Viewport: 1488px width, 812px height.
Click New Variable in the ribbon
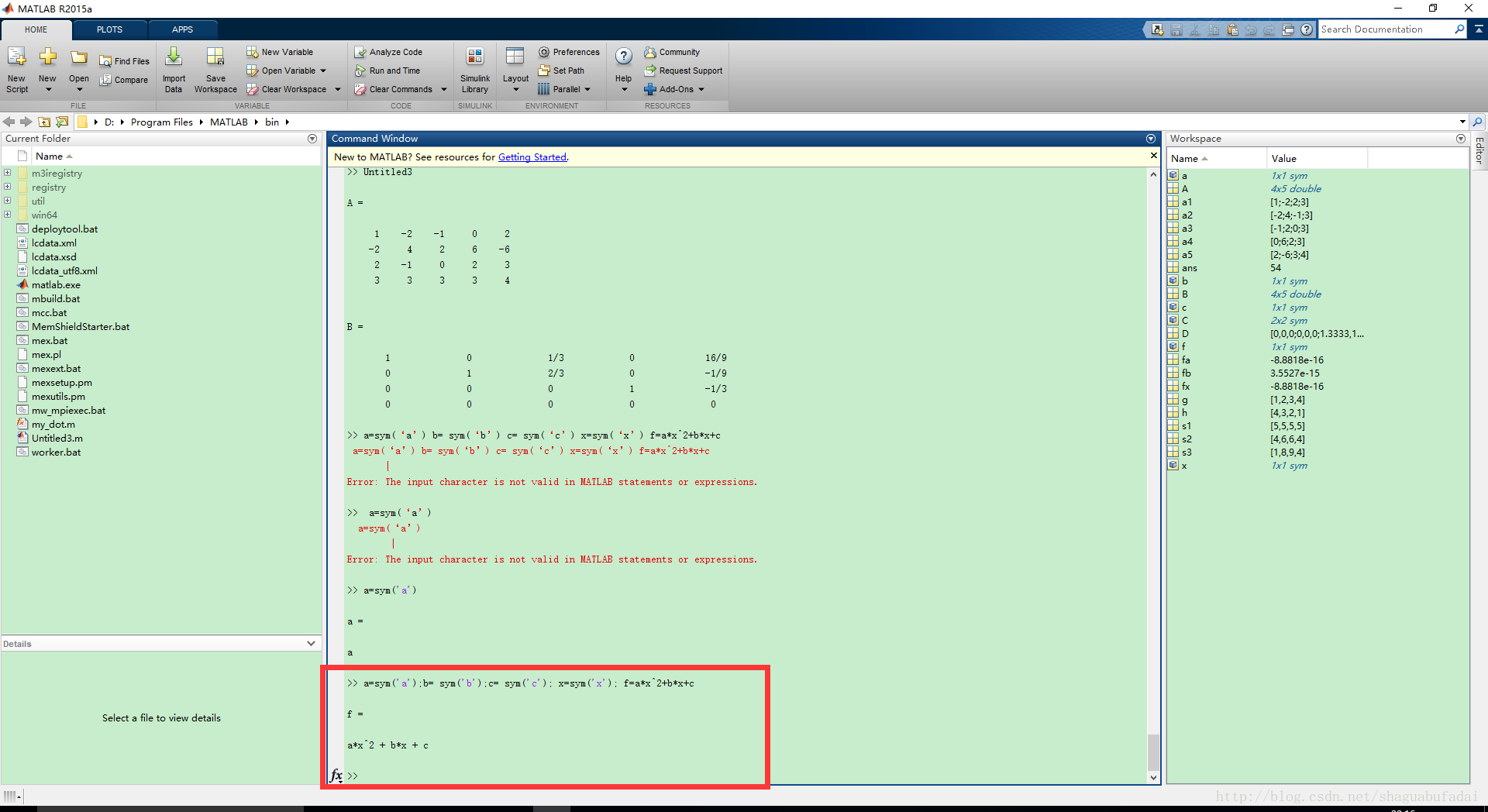point(280,52)
